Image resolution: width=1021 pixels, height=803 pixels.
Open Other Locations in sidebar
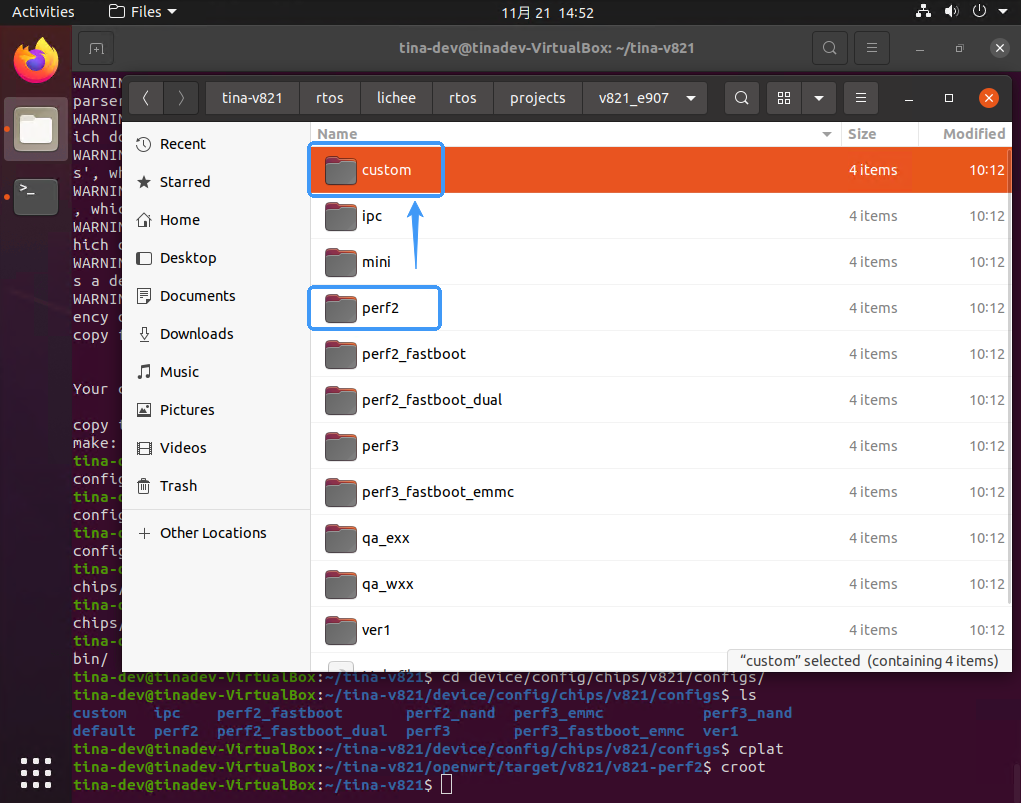(x=213, y=533)
